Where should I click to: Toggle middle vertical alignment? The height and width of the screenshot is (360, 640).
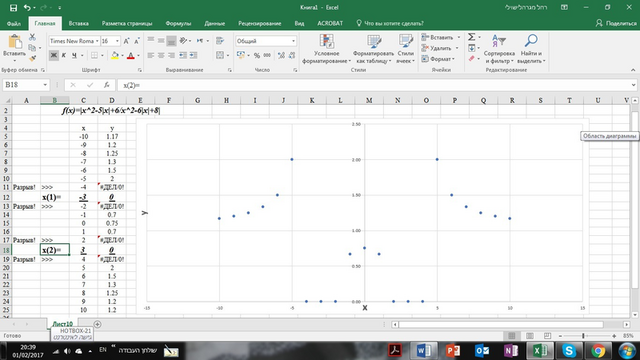pyautogui.click(x=161, y=40)
